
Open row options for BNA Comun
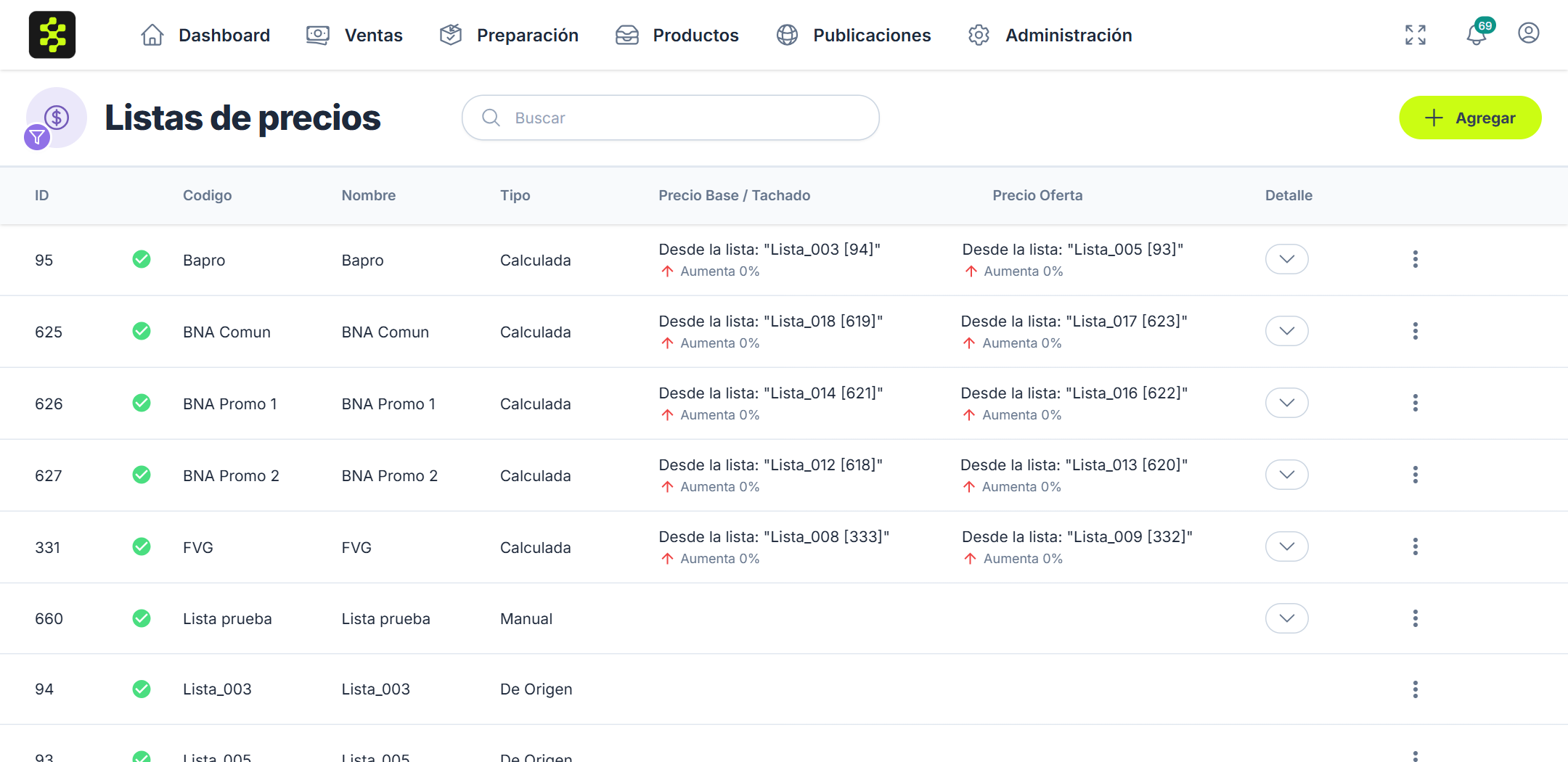[x=1416, y=331]
